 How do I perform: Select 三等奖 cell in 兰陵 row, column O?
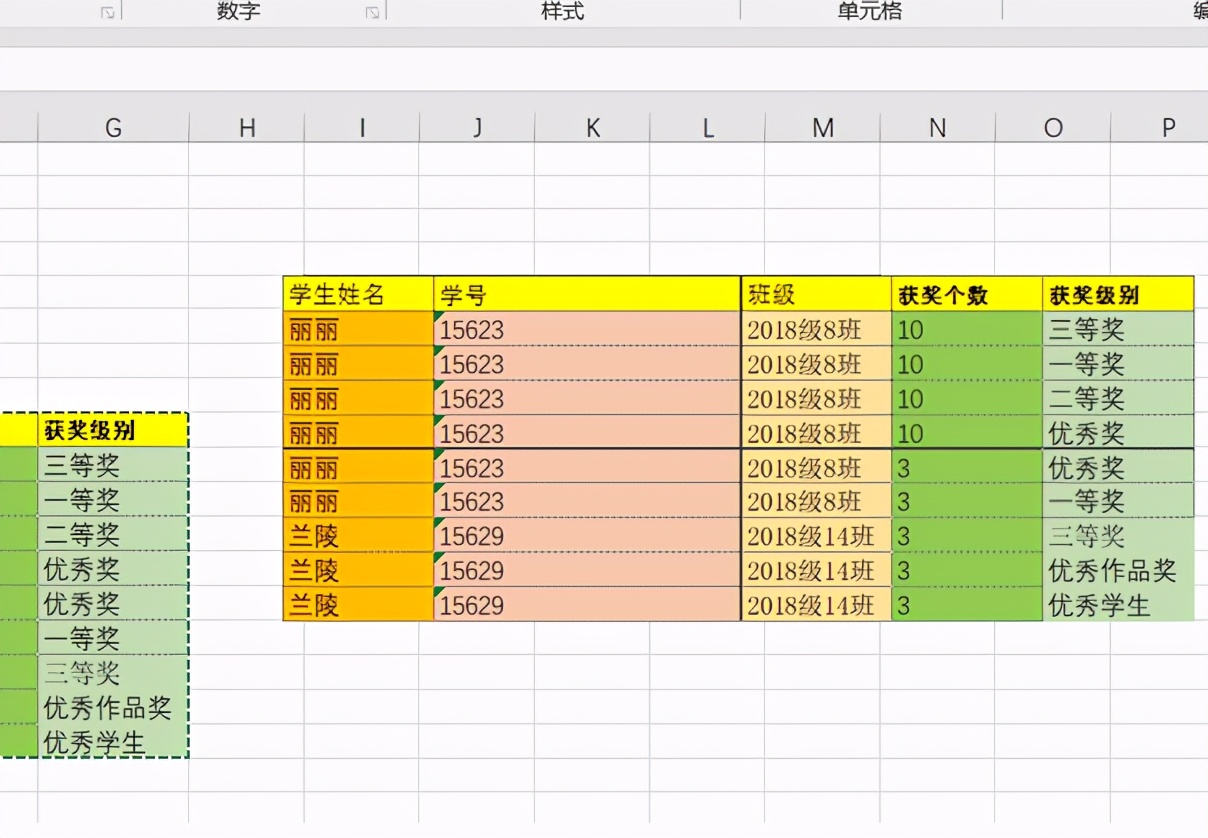pyautogui.click(x=1118, y=535)
